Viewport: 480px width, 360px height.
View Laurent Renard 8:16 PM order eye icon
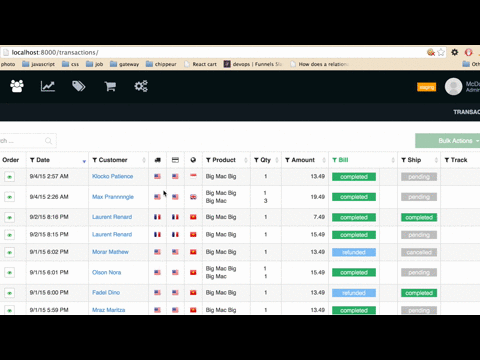point(10,217)
